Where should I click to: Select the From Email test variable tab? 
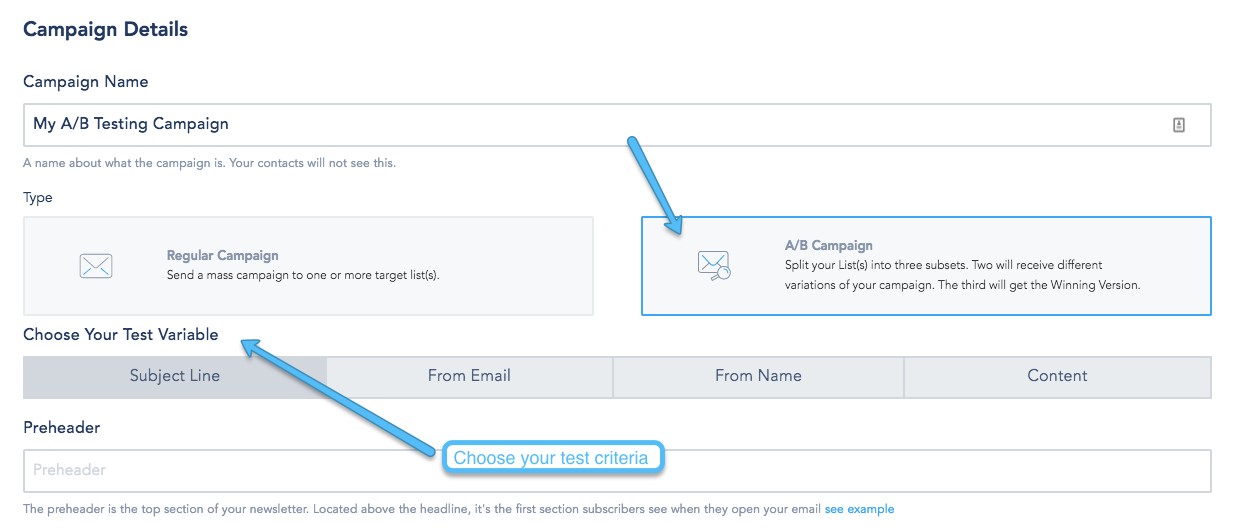pyautogui.click(x=469, y=377)
